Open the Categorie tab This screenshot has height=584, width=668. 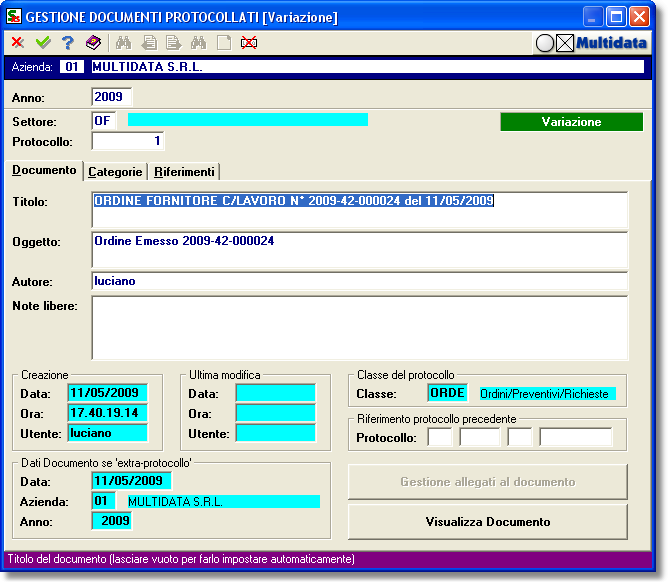point(115,172)
